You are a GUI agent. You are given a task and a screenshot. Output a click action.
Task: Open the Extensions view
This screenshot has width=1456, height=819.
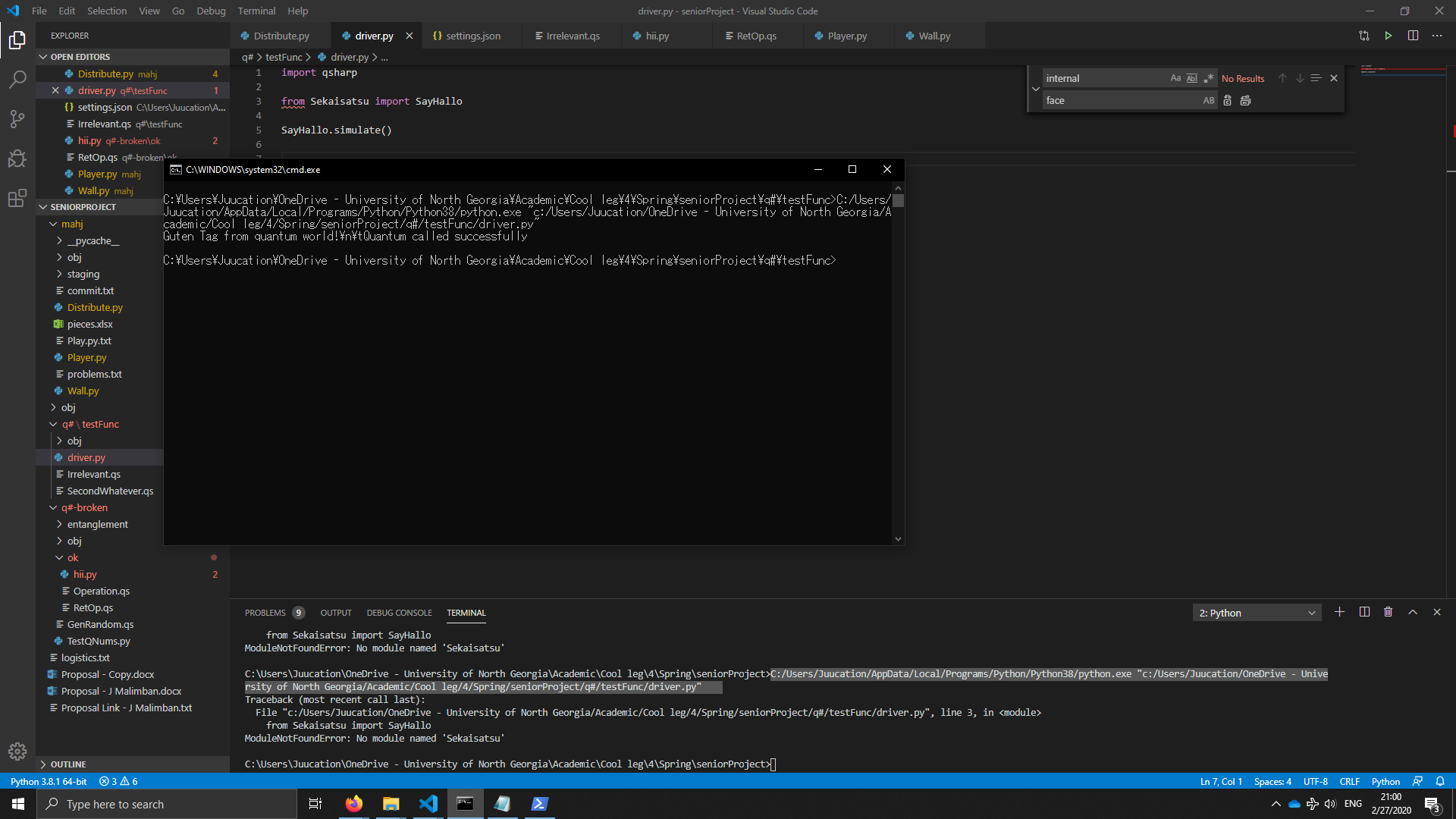pos(17,198)
